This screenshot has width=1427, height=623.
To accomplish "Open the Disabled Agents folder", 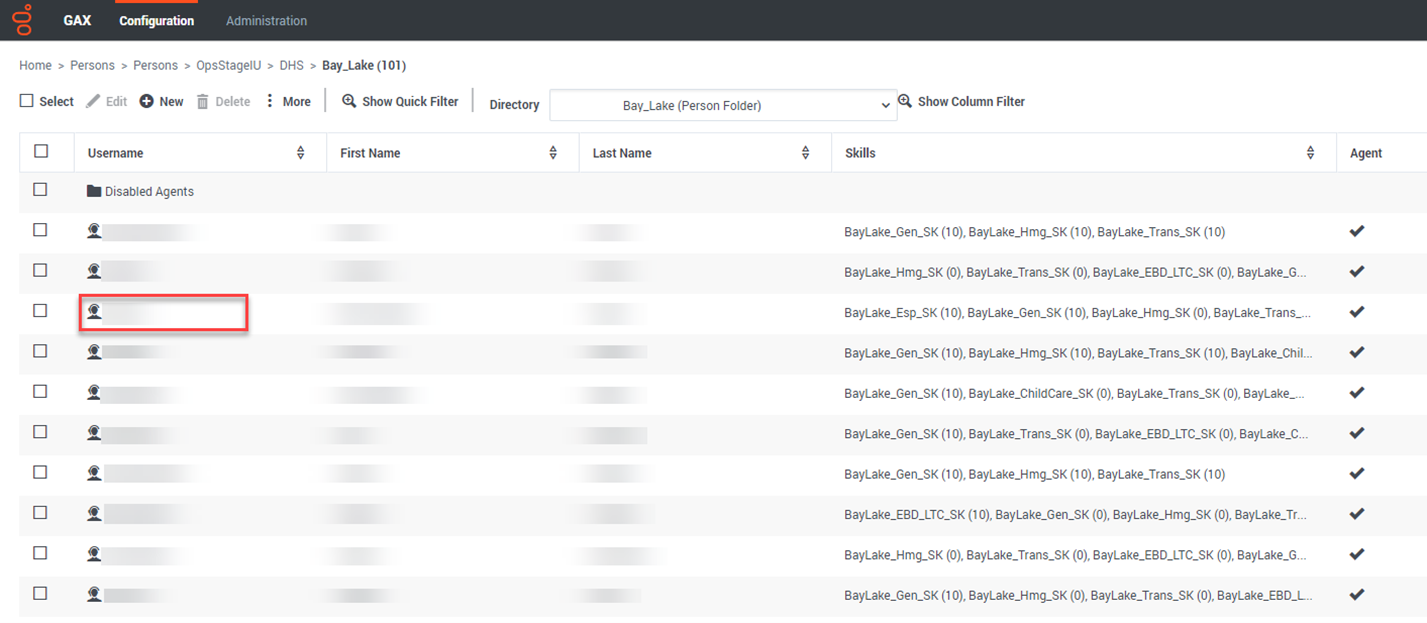I will coord(148,192).
